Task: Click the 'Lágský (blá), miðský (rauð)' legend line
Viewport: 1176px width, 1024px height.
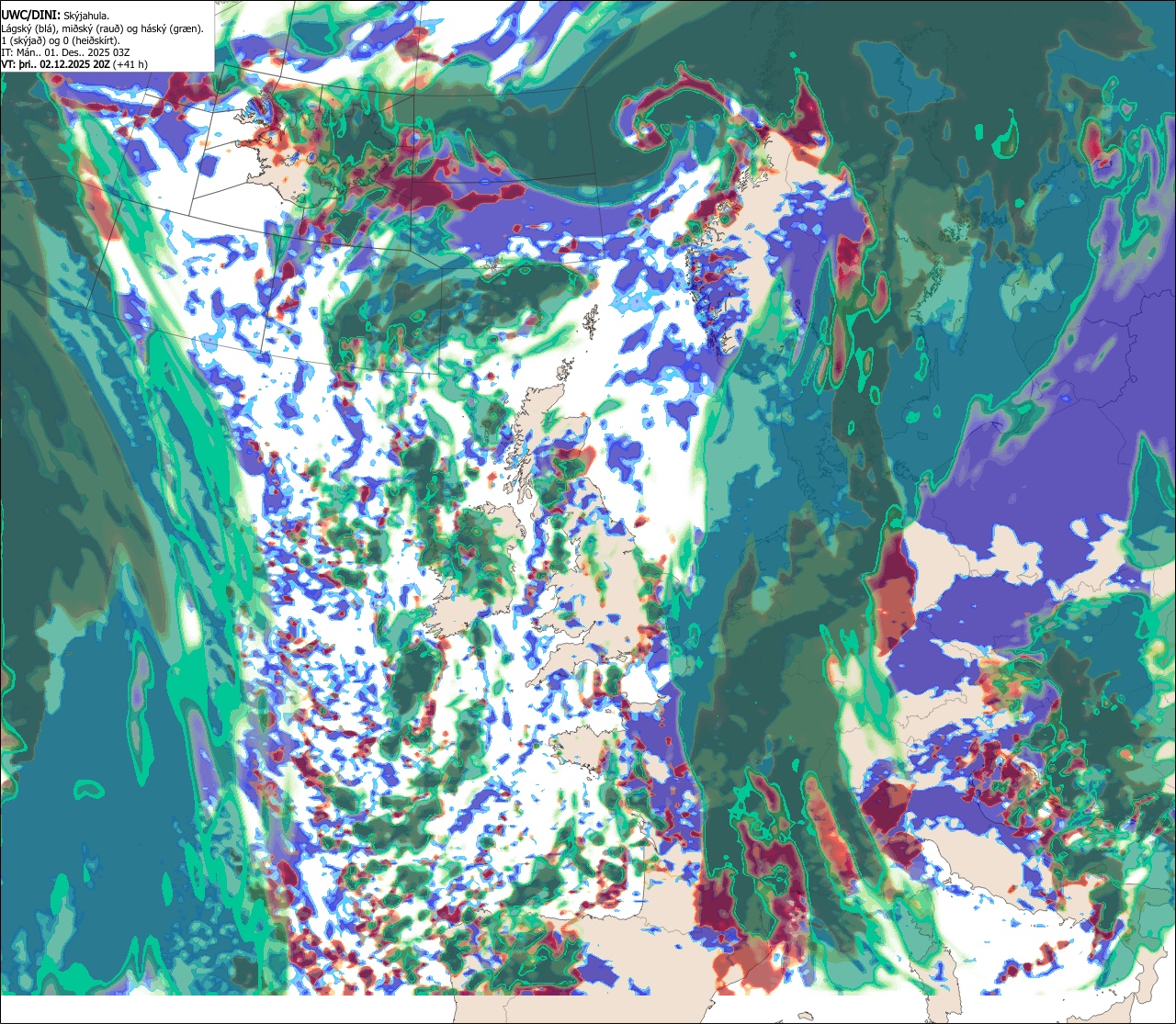Action: pos(103,28)
